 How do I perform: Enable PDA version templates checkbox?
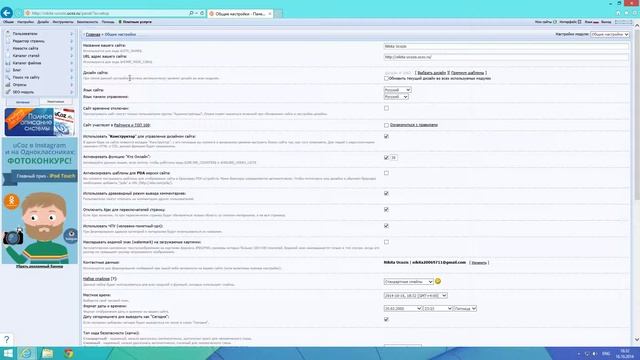(x=386, y=173)
